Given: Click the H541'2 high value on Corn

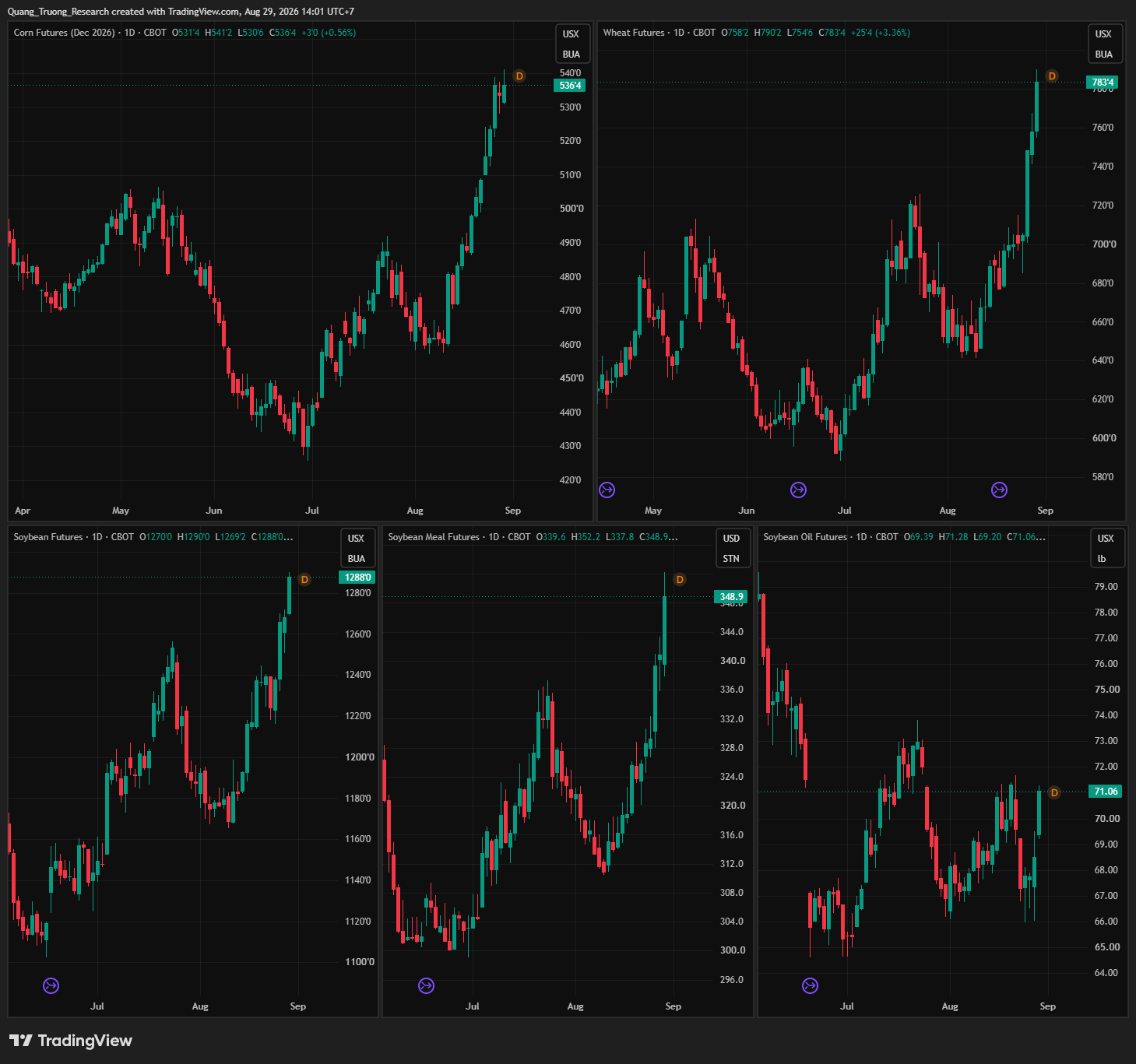Looking at the screenshot, I should (219, 33).
